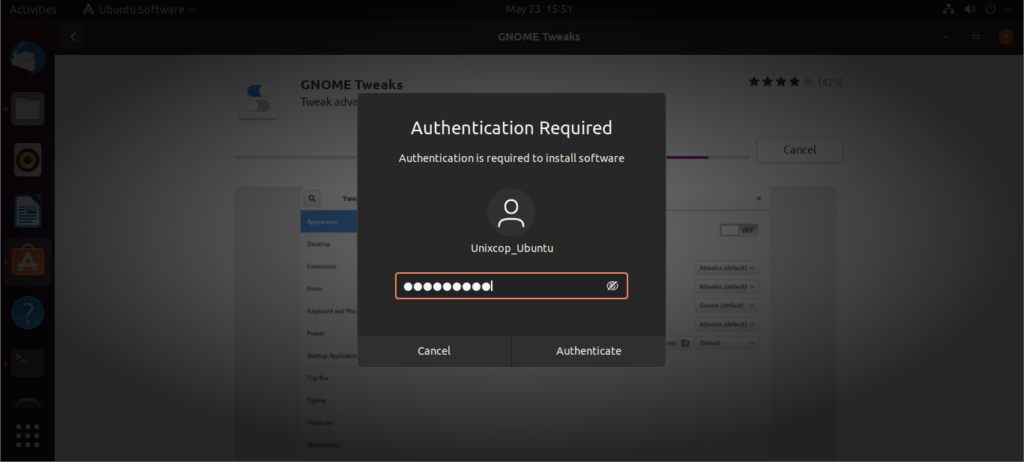Launch Thunderbird Mail from the dock
This screenshot has height=462, width=1024.
point(27,58)
